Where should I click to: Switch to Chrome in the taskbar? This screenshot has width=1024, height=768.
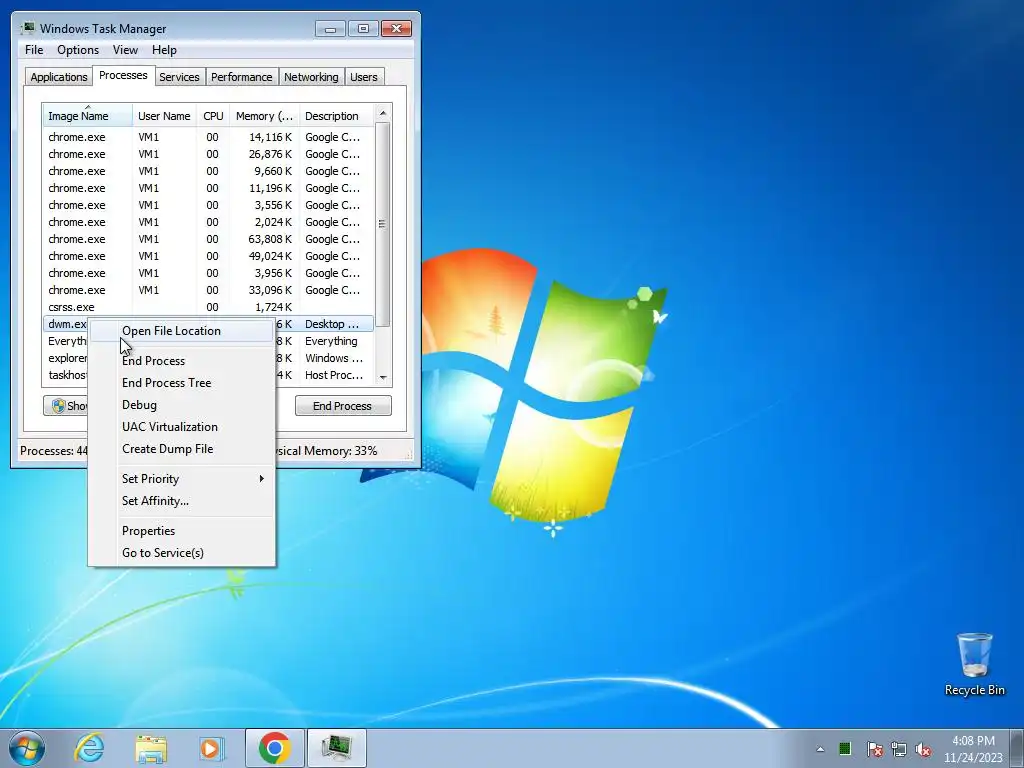click(274, 748)
